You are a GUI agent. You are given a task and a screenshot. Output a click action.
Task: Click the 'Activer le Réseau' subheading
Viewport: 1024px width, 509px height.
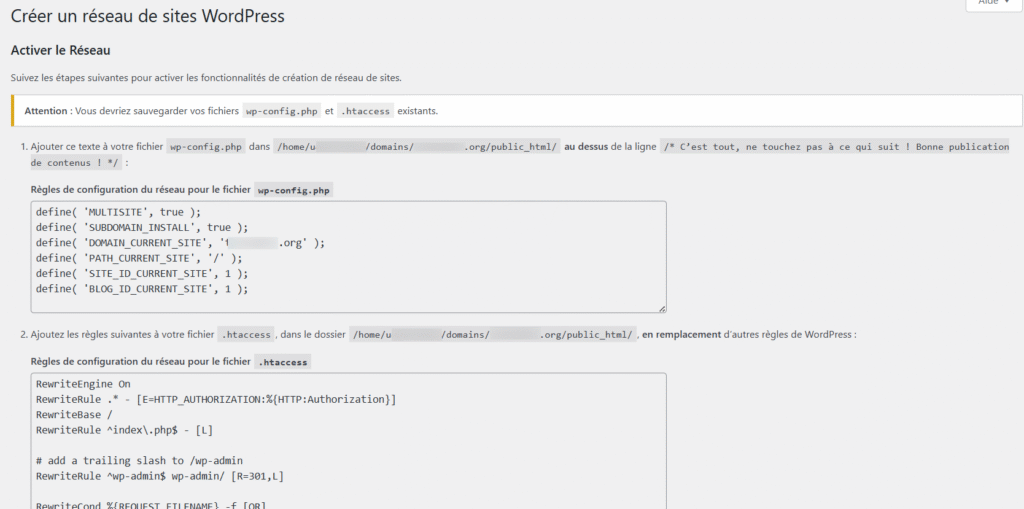point(60,50)
